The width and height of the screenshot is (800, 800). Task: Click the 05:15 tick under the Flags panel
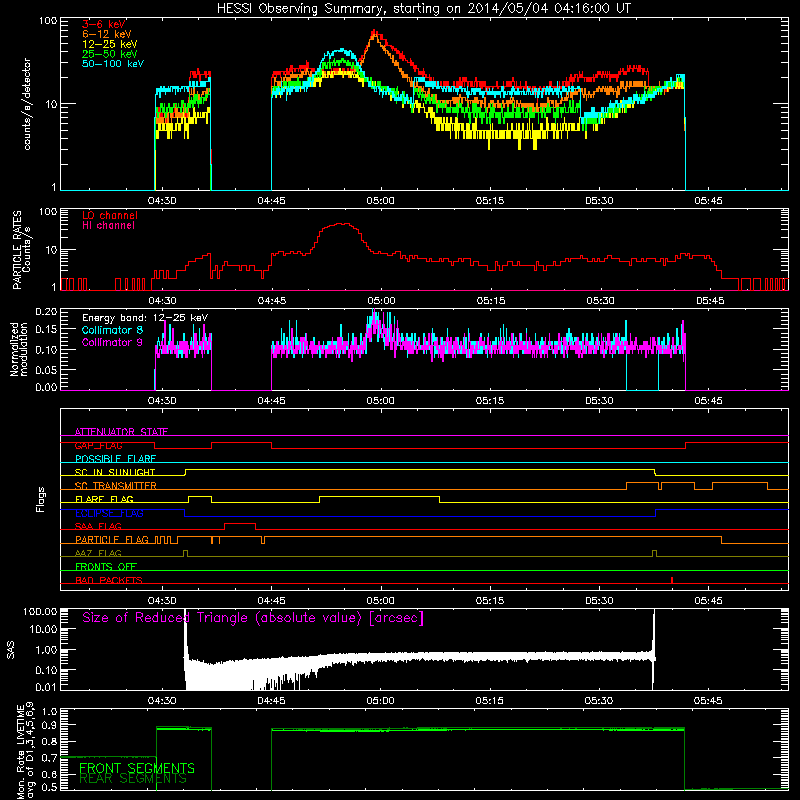pyautogui.click(x=490, y=601)
